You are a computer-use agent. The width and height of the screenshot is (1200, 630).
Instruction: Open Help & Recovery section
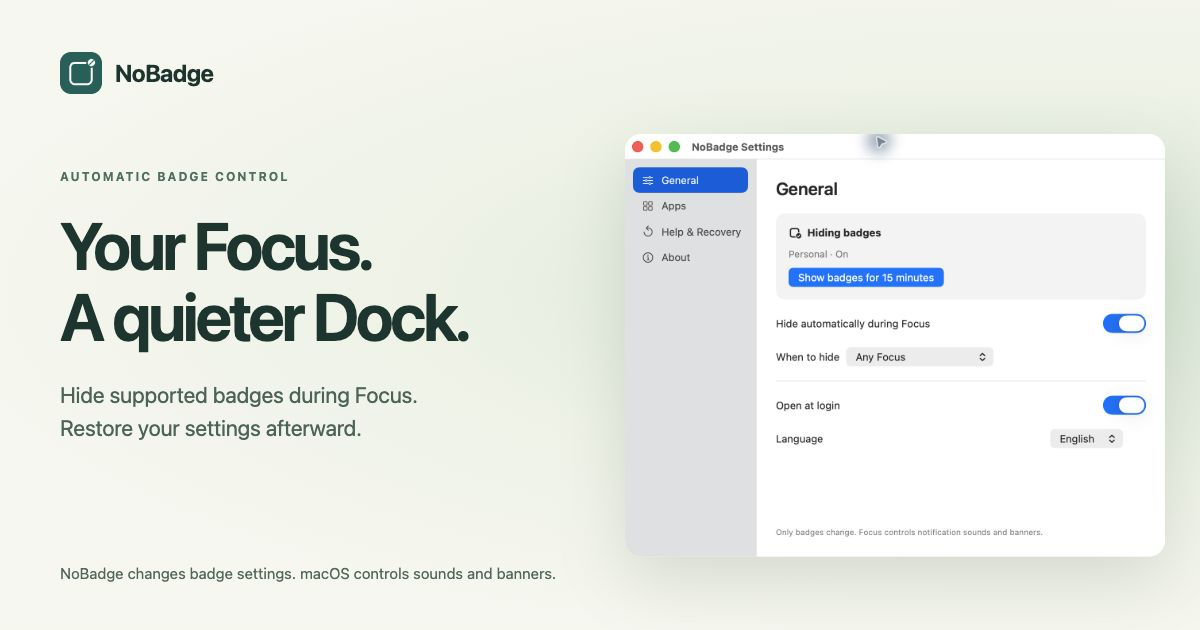690,232
